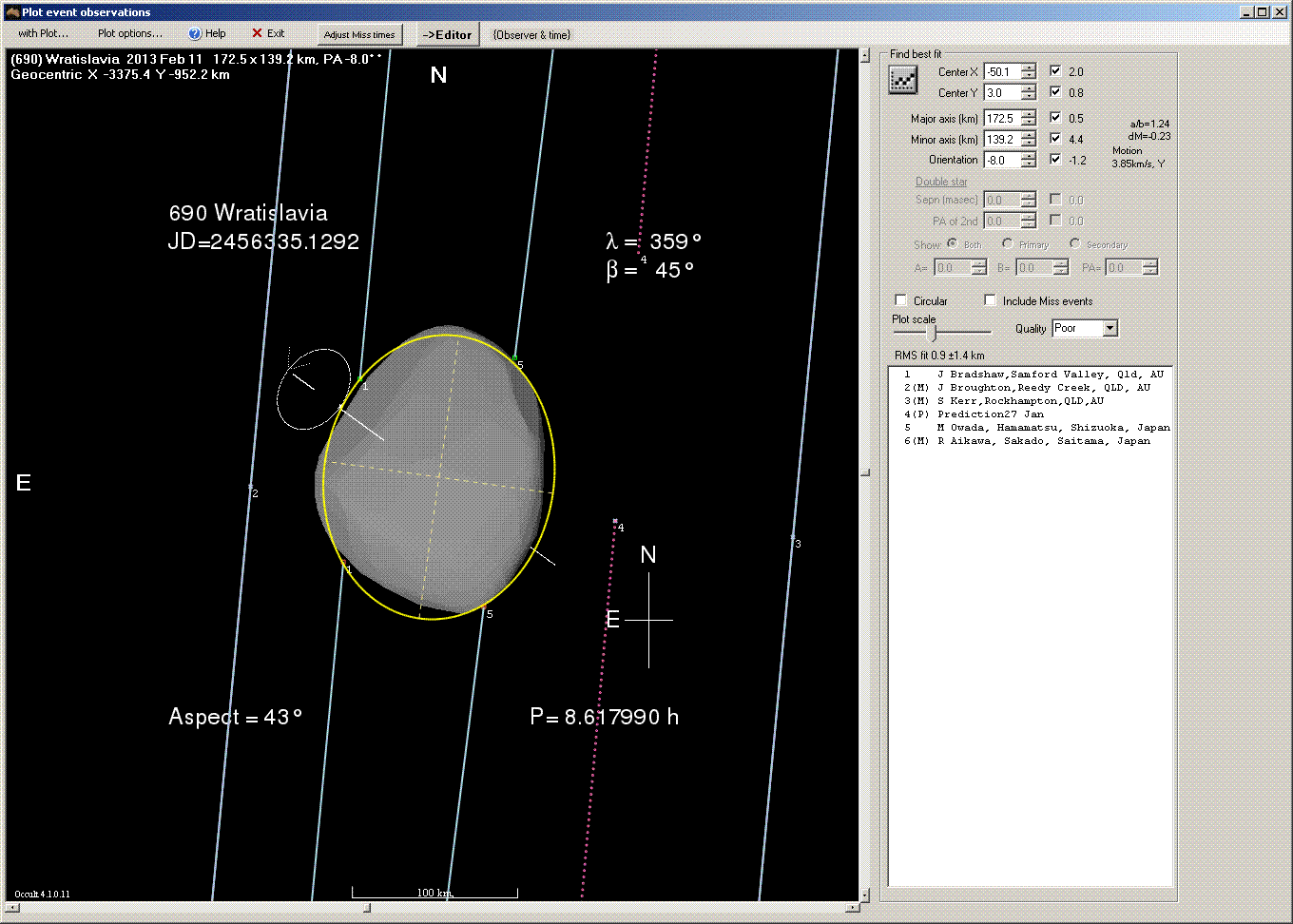Click the 'P= 8.617990 h' label in the plot
The image size is (1293, 924).
pyautogui.click(x=605, y=717)
